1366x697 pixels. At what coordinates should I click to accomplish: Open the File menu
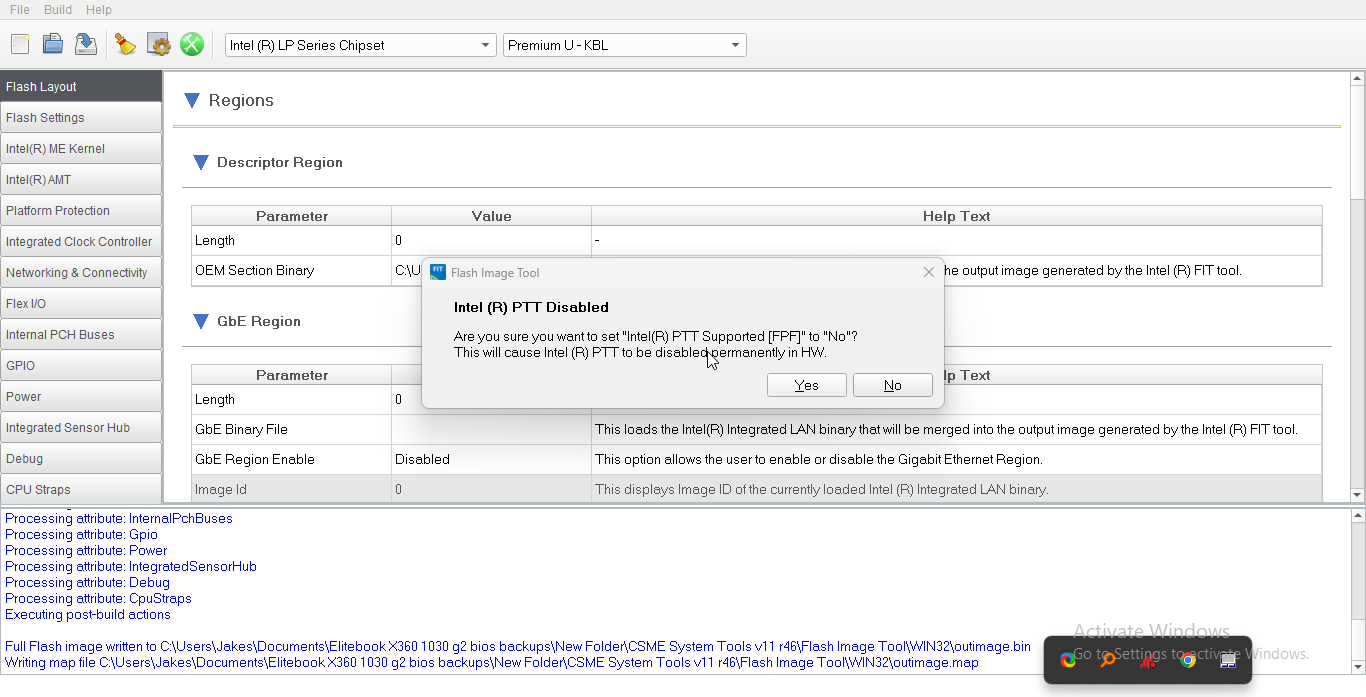[19, 9]
